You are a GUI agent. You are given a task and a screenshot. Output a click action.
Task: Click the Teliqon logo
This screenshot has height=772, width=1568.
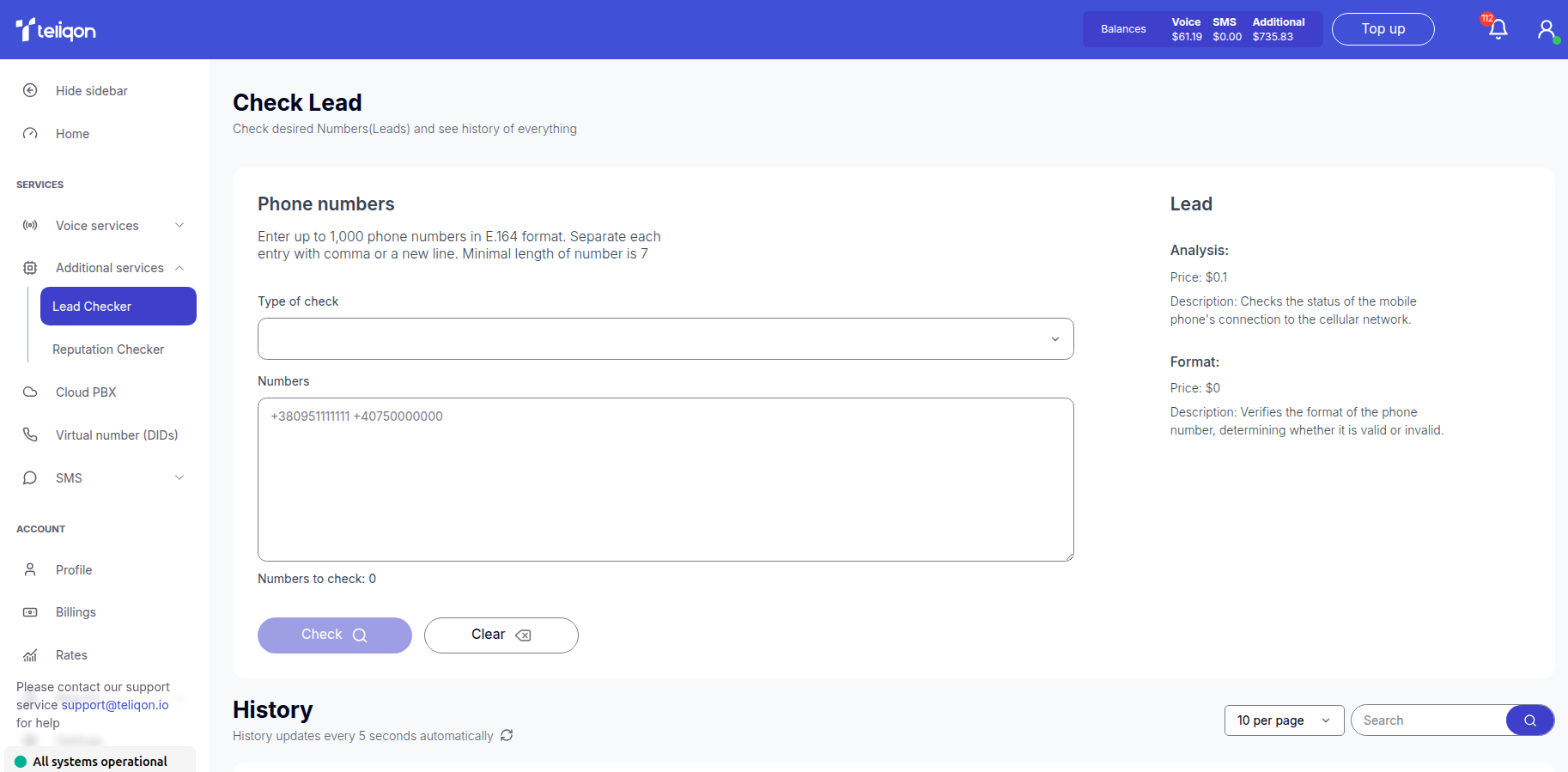[x=56, y=30]
